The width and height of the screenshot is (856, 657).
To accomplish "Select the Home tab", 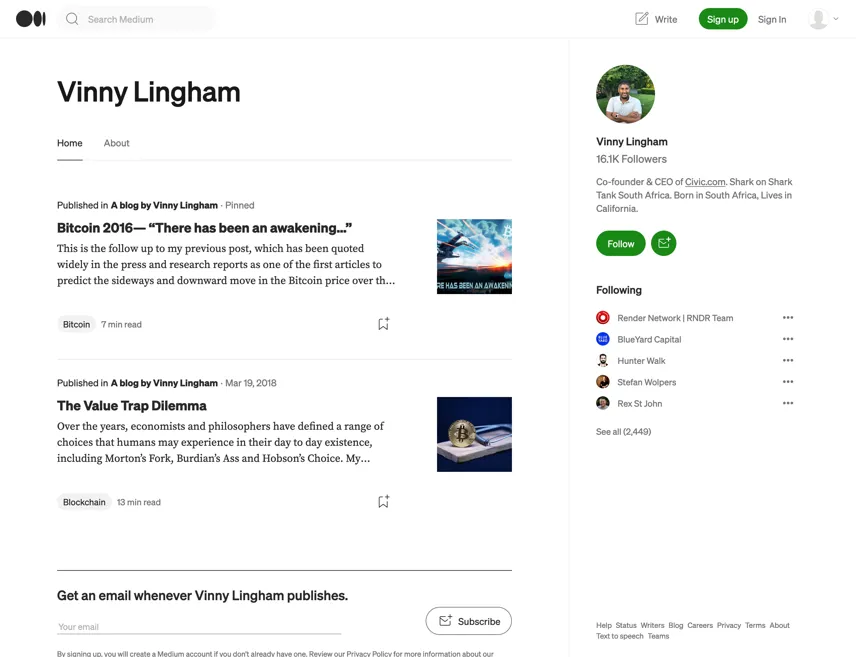I will click(70, 143).
